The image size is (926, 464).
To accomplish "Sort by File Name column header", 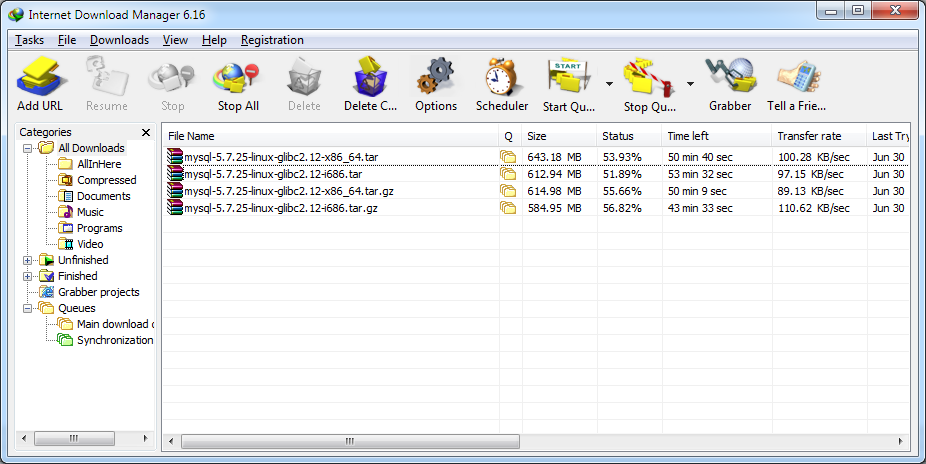I will click(331, 136).
